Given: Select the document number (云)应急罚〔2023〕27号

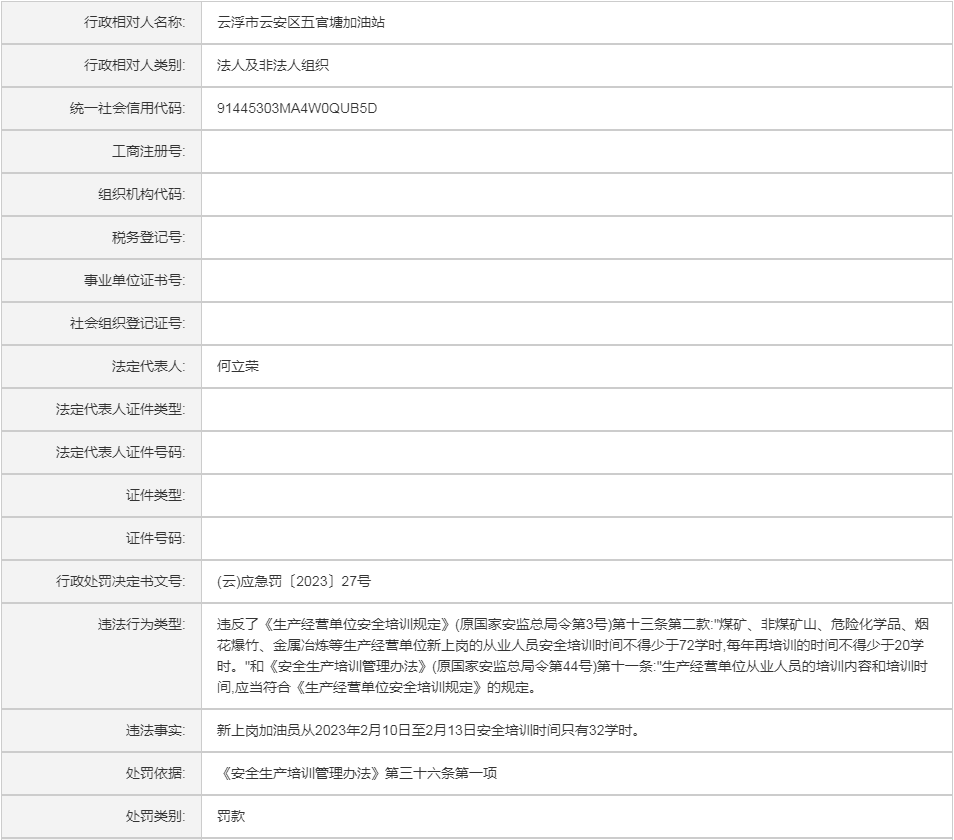Looking at the screenshot, I should [x=294, y=581].
